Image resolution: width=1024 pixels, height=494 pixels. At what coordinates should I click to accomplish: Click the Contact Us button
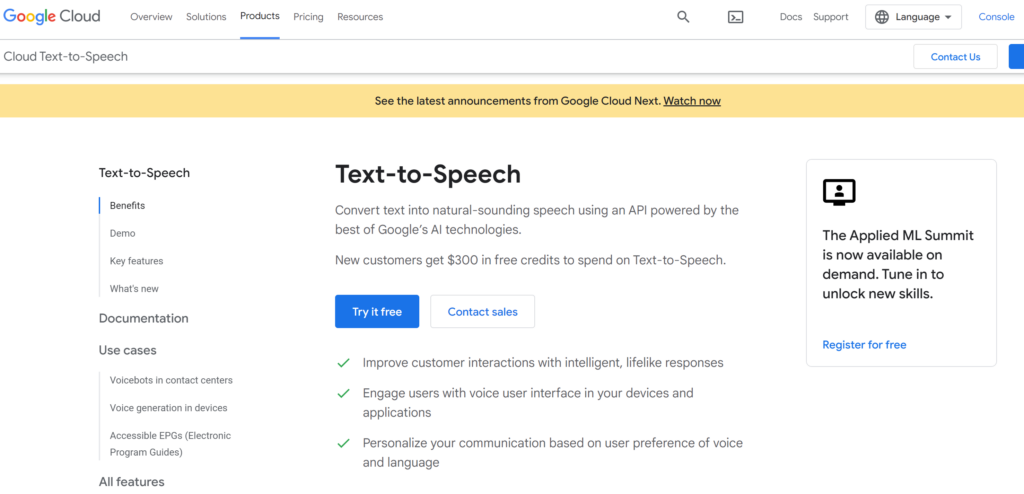955,57
